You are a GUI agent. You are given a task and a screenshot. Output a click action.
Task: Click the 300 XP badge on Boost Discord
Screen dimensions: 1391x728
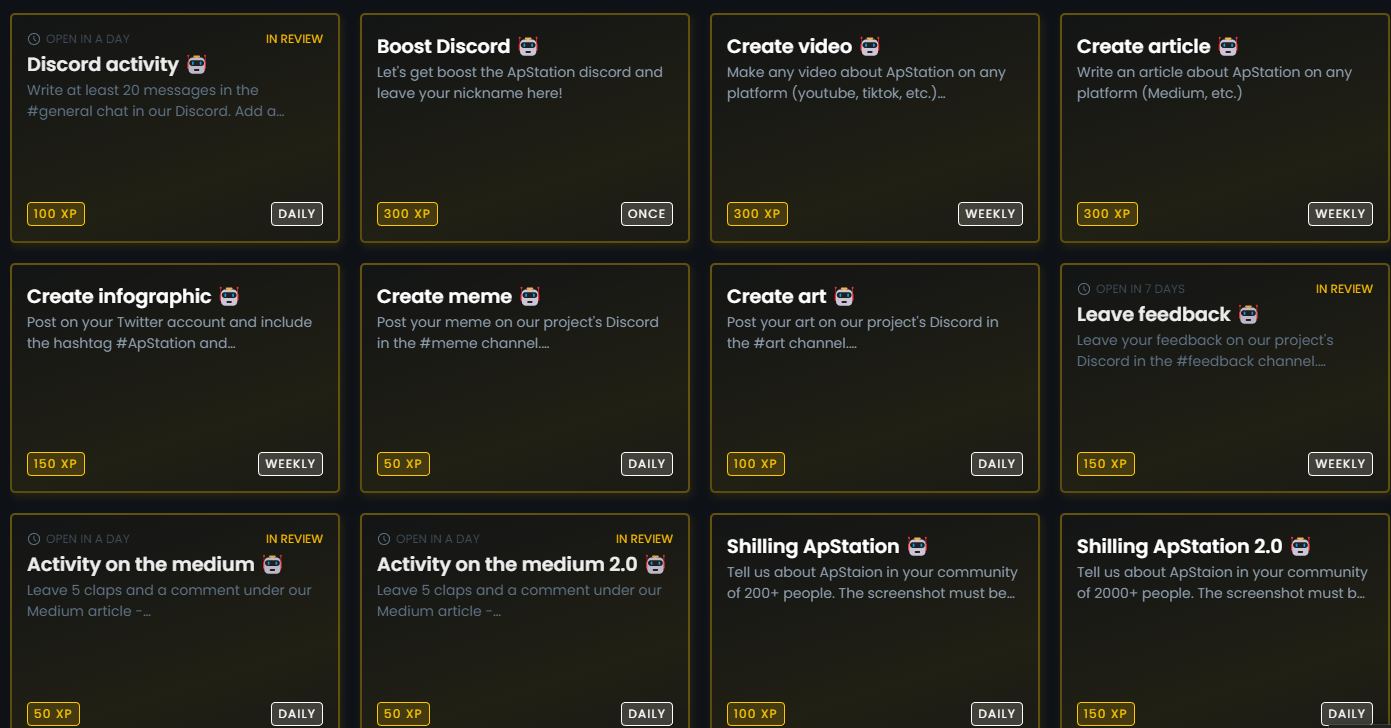point(407,214)
